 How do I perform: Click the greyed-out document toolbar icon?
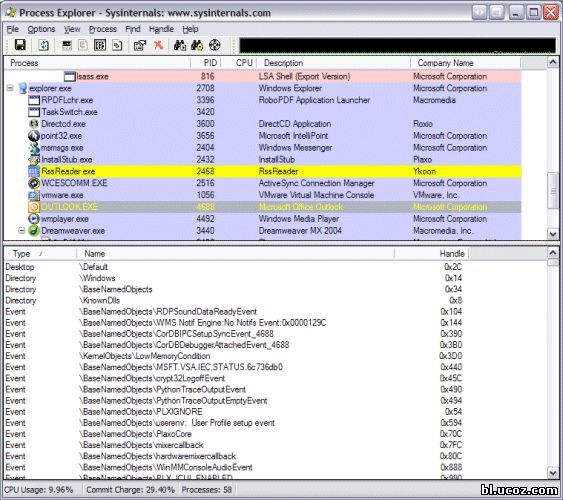(x=83, y=45)
